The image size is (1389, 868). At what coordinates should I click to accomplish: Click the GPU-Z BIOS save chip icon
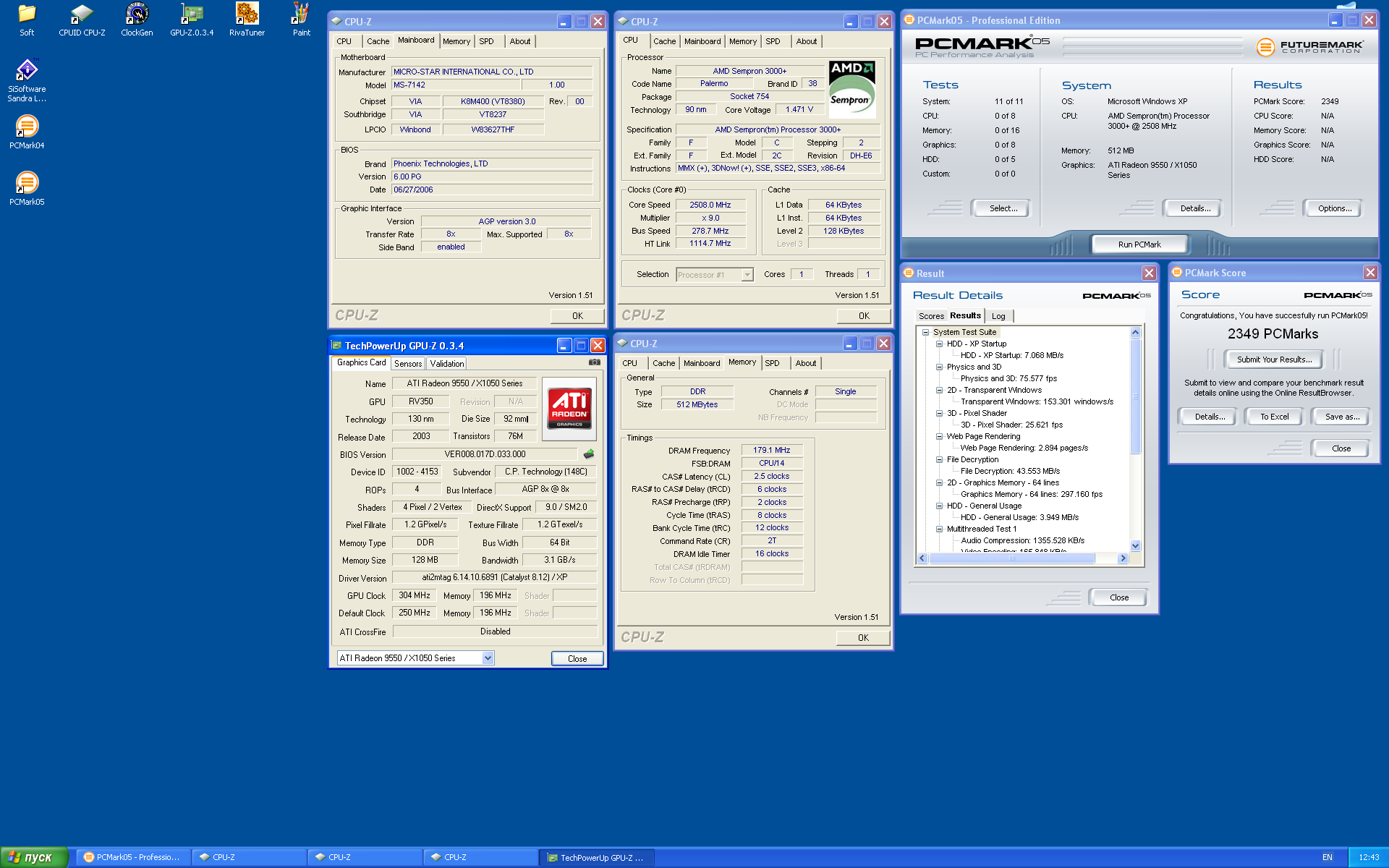pyautogui.click(x=589, y=454)
